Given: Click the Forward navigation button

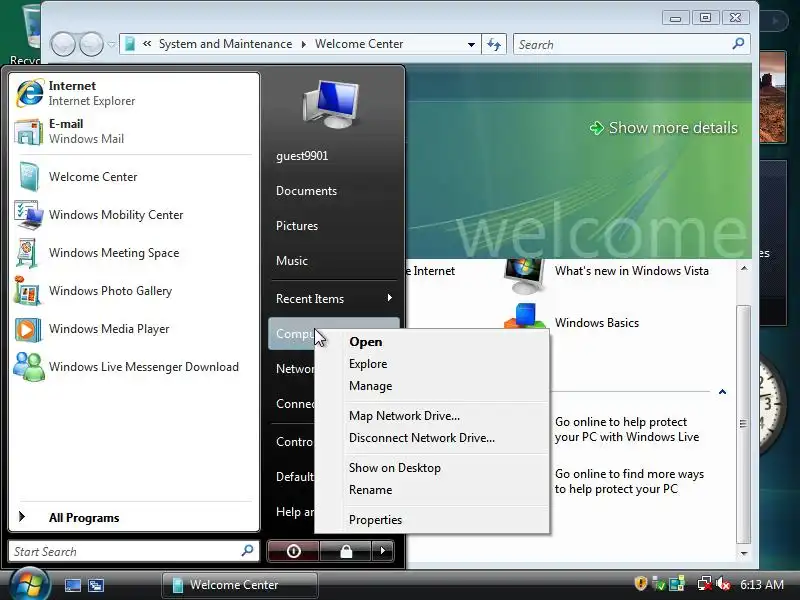Looking at the screenshot, I should tap(92, 44).
